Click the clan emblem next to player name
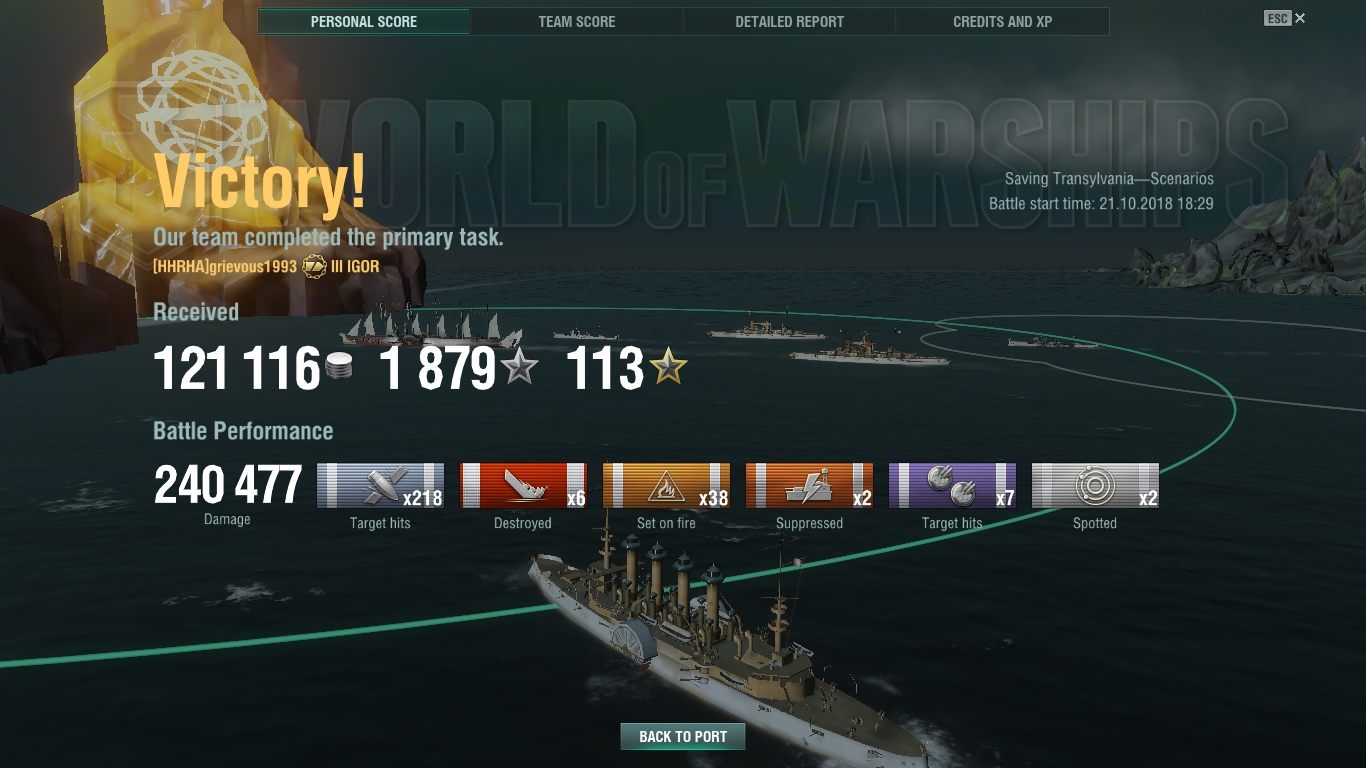Image resolution: width=1366 pixels, height=768 pixels. 314,266
